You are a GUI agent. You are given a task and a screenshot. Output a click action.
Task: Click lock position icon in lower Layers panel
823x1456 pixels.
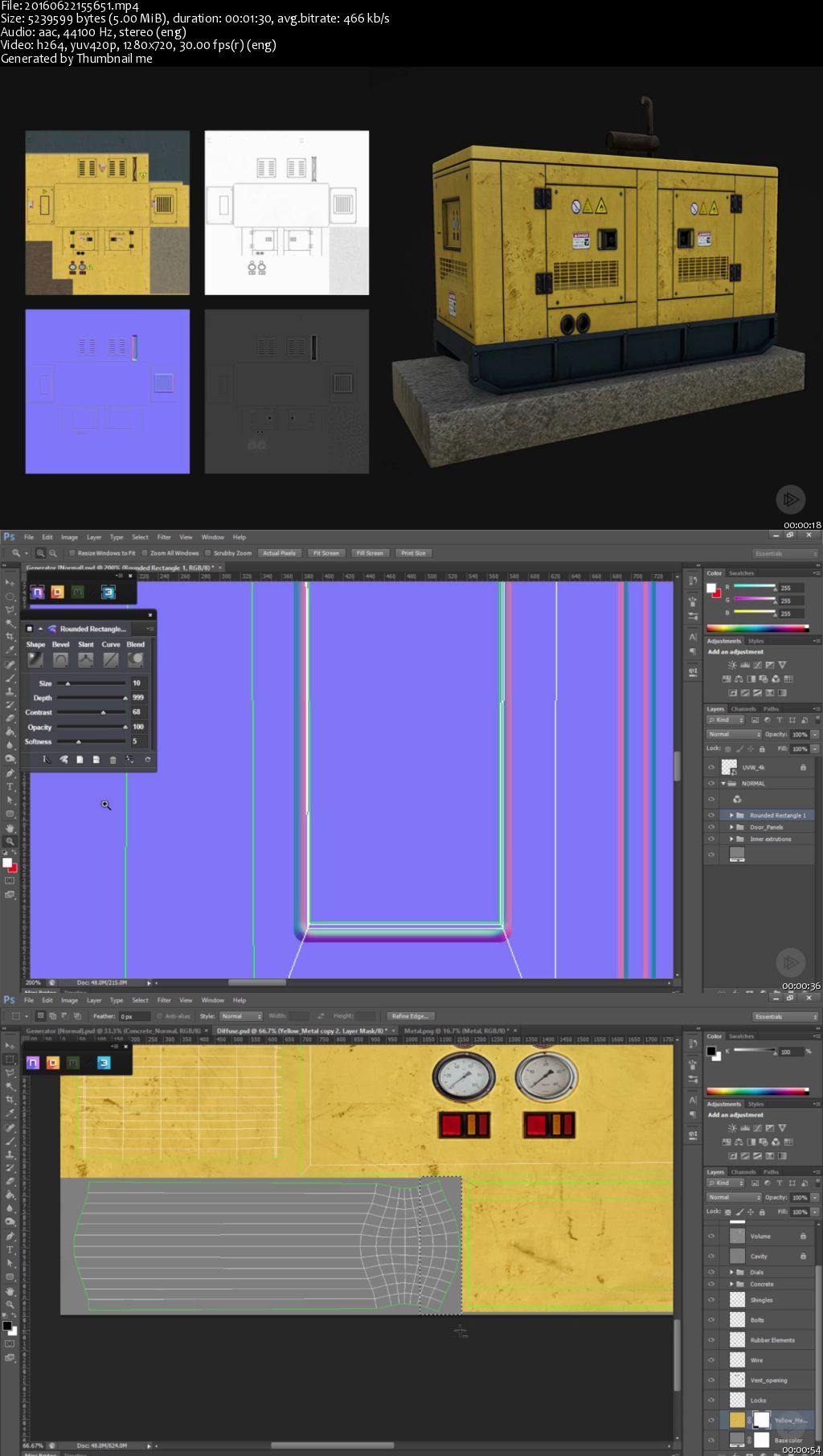pos(751,1212)
